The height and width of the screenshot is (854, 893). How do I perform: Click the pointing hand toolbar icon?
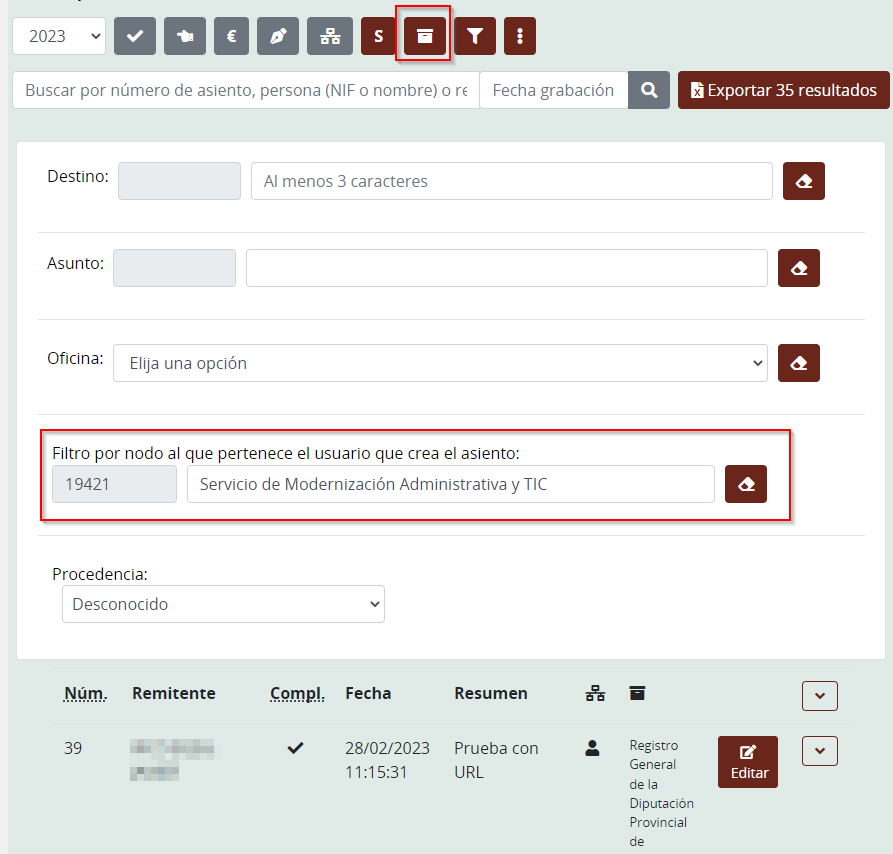pos(185,36)
